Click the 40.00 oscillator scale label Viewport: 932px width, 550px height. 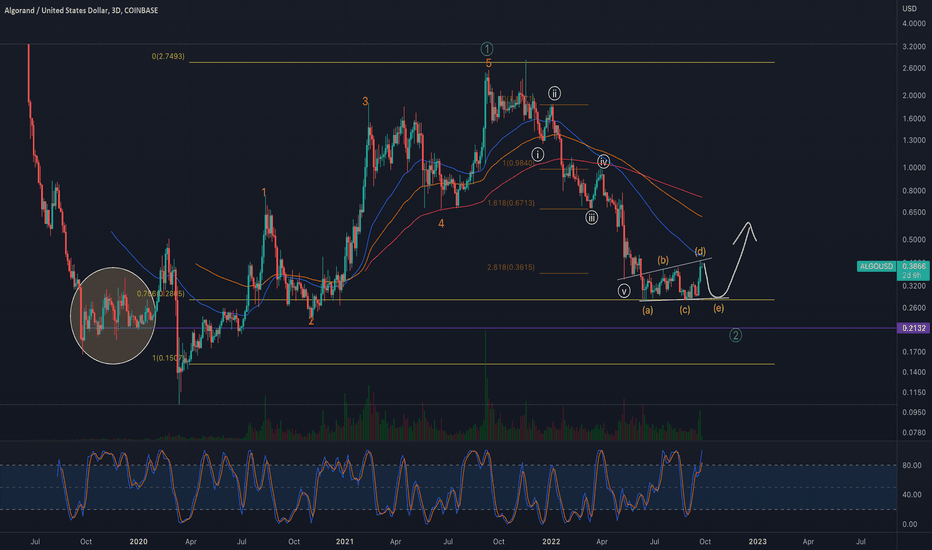(912, 495)
